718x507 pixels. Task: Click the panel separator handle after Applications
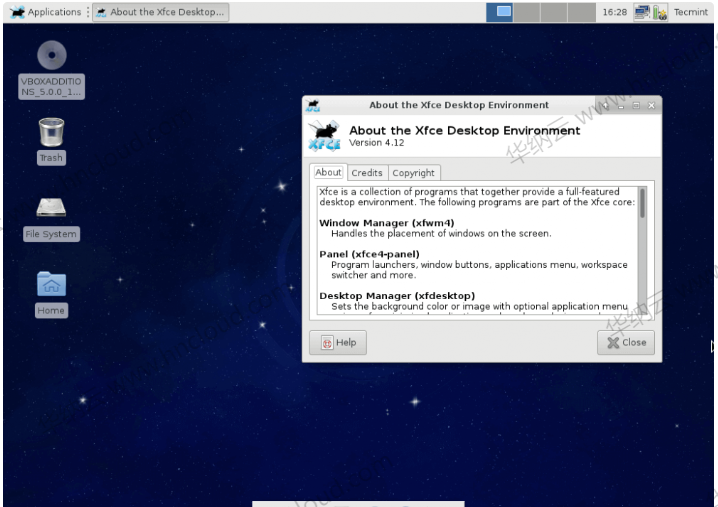click(x=87, y=12)
